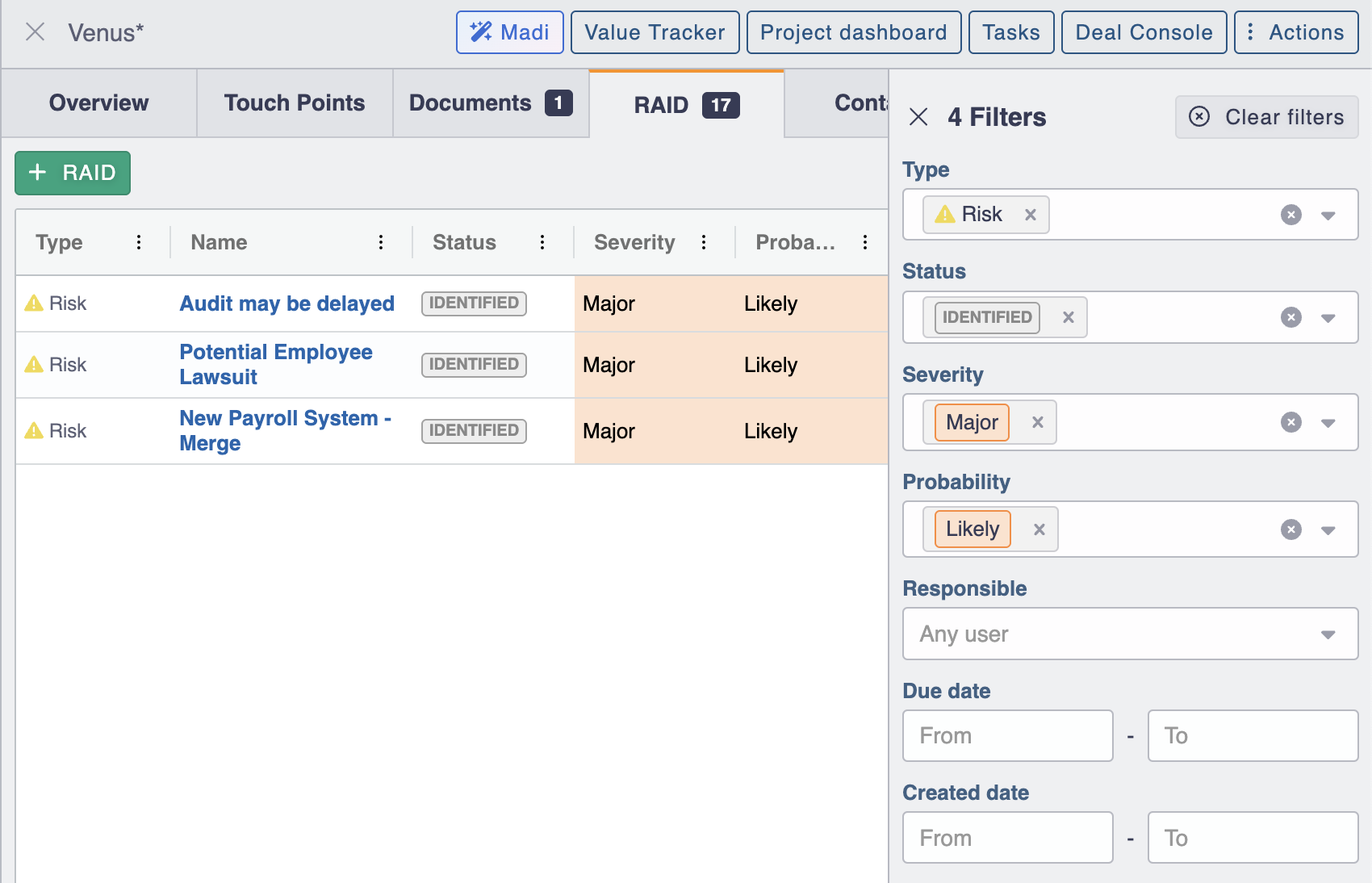This screenshot has height=883, width=1372.
Task: Switch to the Documents tab
Action: (x=491, y=103)
